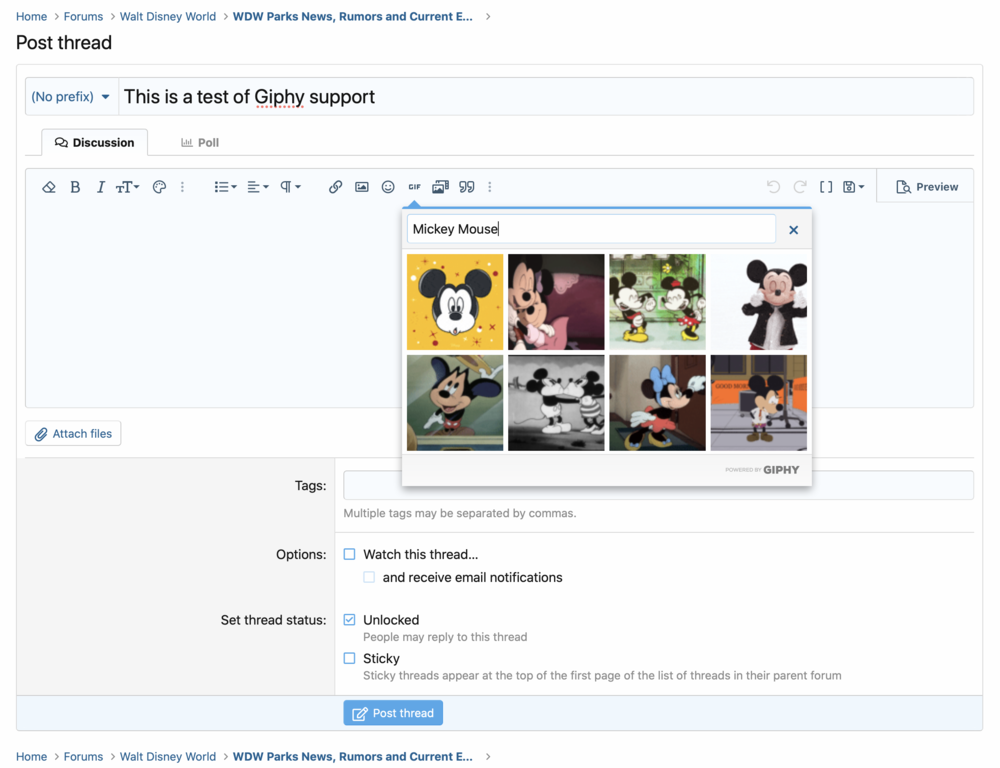Click the insert image icon
This screenshot has width=1000, height=768.
[362, 187]
